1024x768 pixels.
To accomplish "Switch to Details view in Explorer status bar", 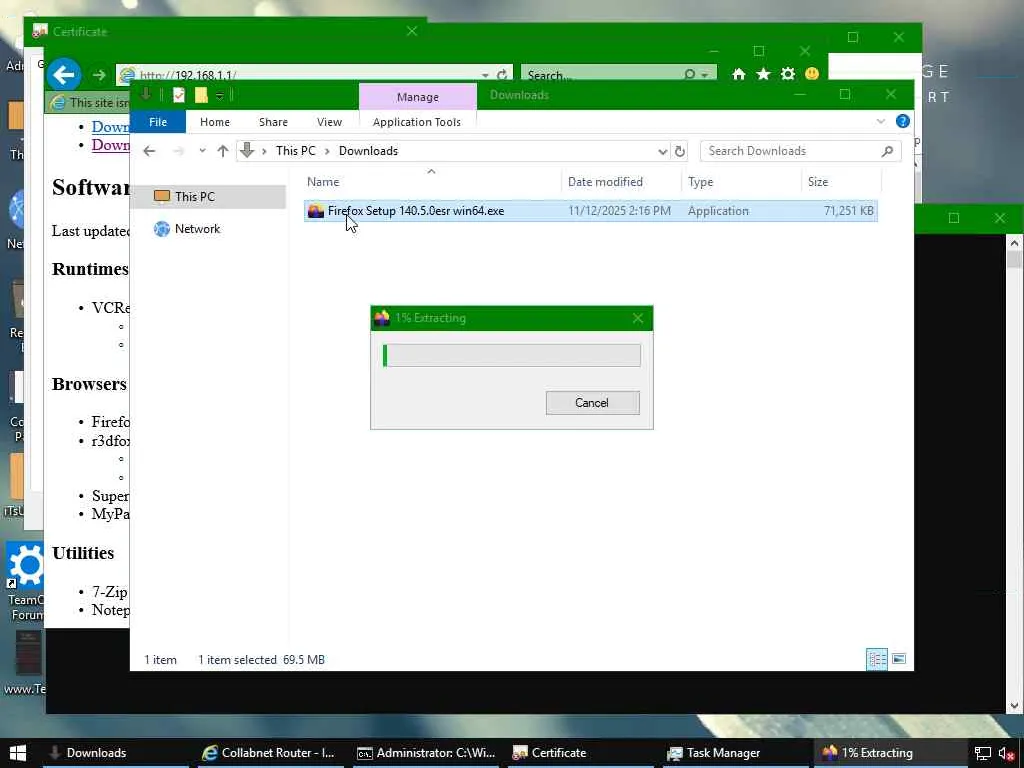I will tap(876, 659).
